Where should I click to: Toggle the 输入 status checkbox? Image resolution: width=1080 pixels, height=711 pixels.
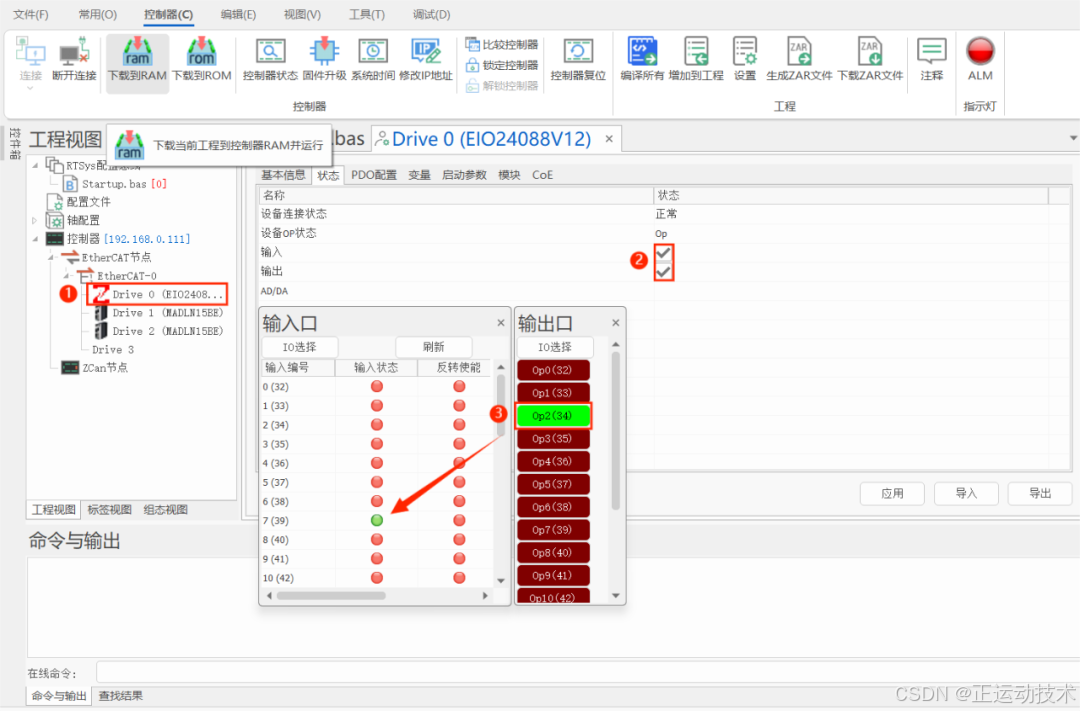click(x=664, y=252)
